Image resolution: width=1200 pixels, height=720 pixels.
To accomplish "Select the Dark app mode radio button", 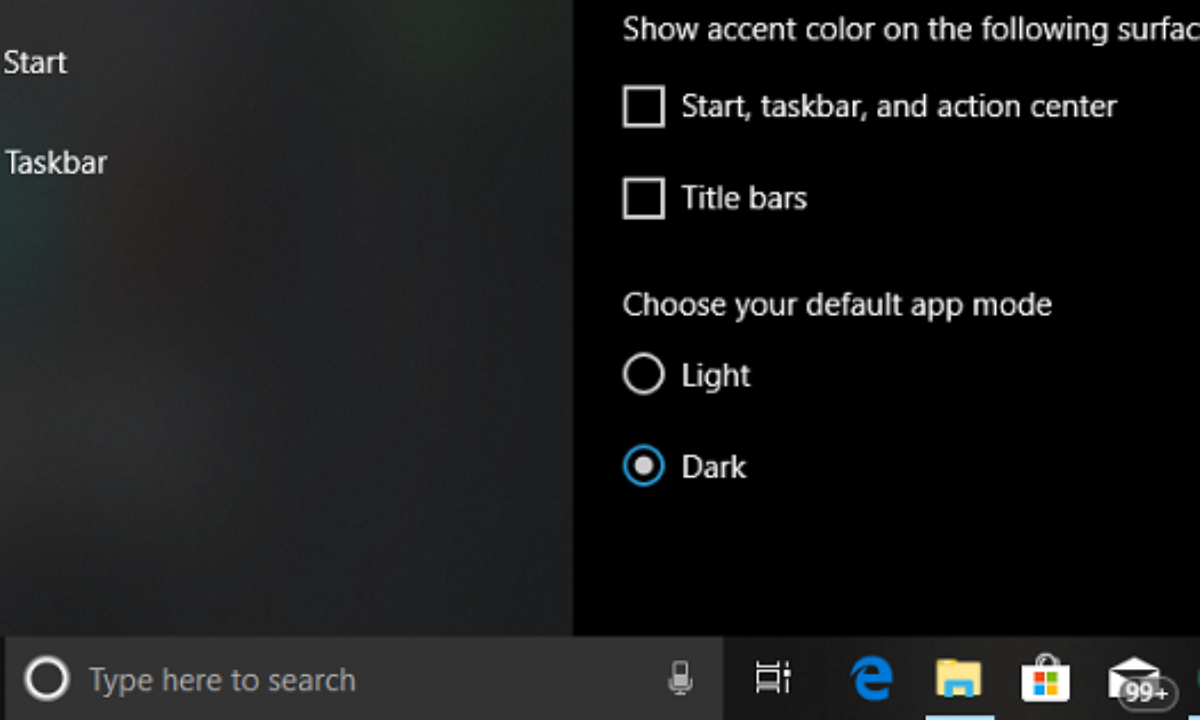I will [644, 466].
